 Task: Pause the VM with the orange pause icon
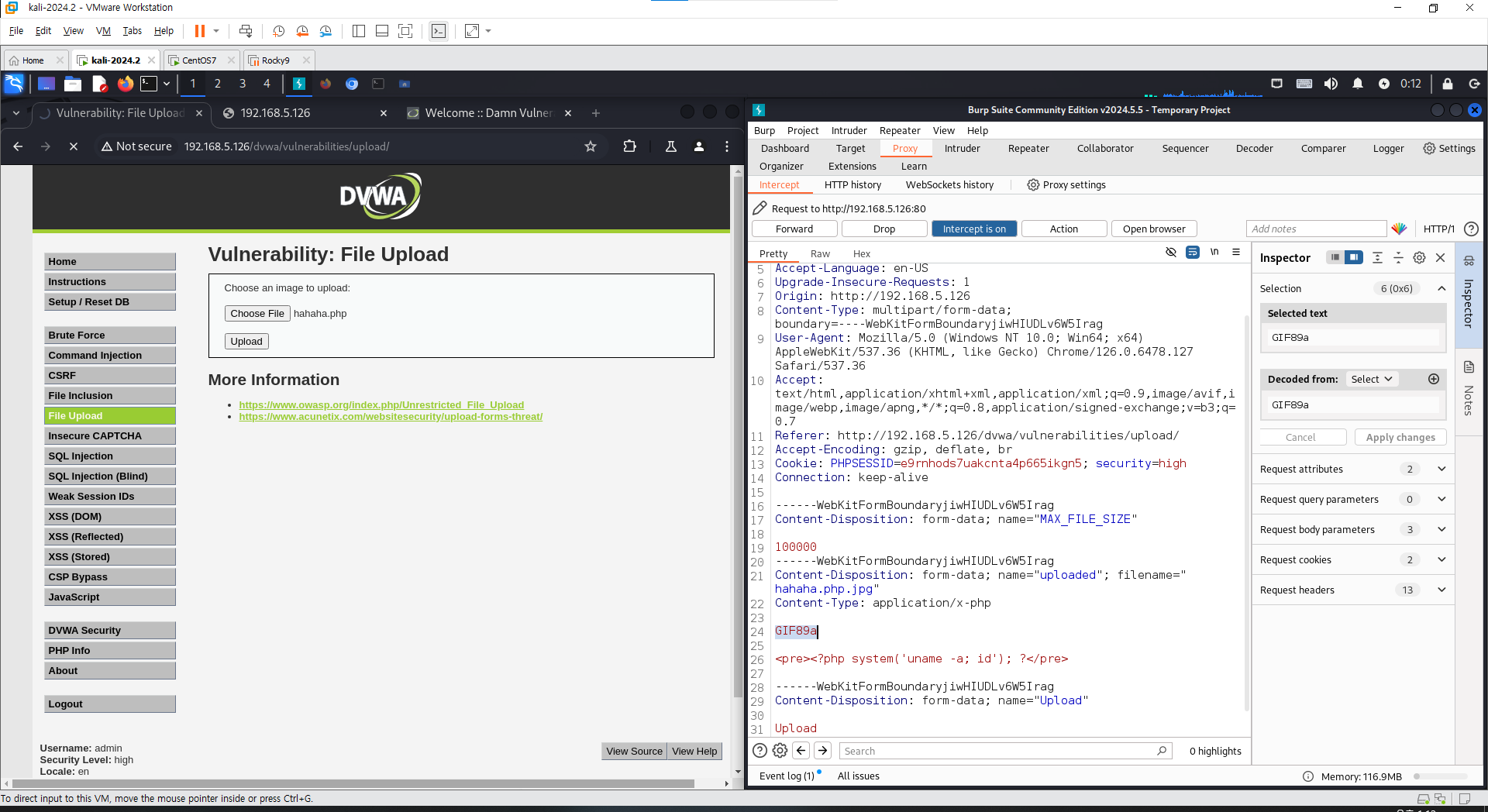point(199,31)
